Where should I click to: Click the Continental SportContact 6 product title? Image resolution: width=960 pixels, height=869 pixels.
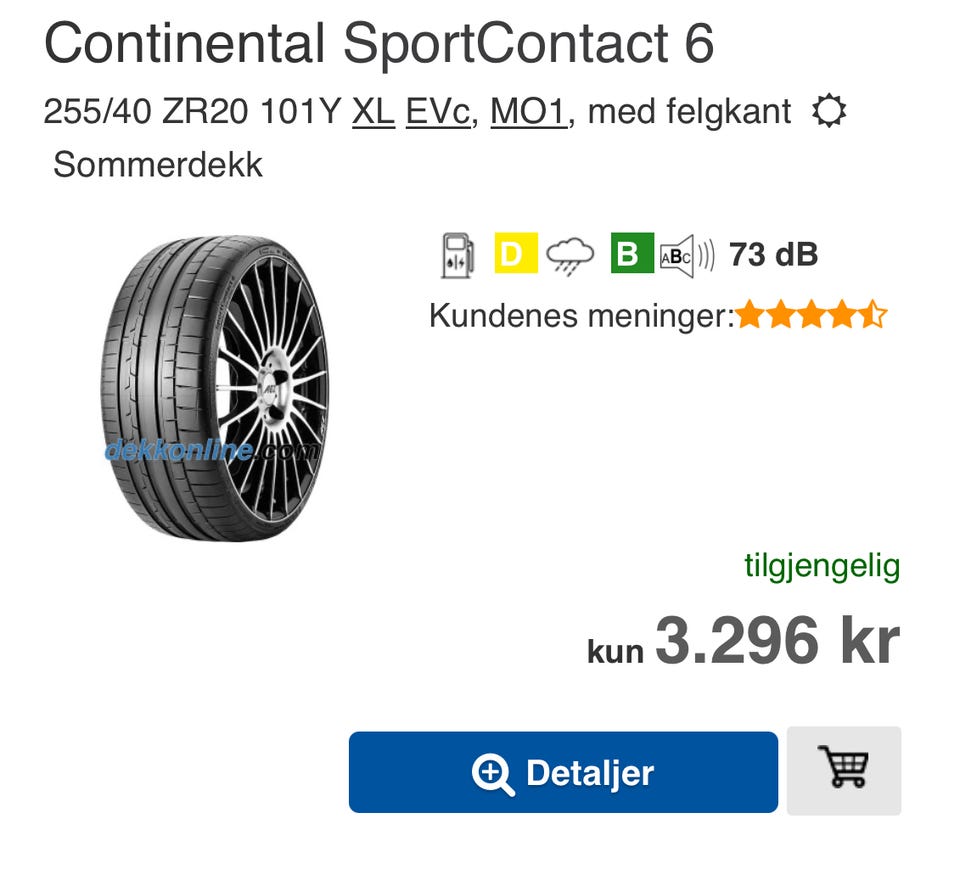(379, 43)
